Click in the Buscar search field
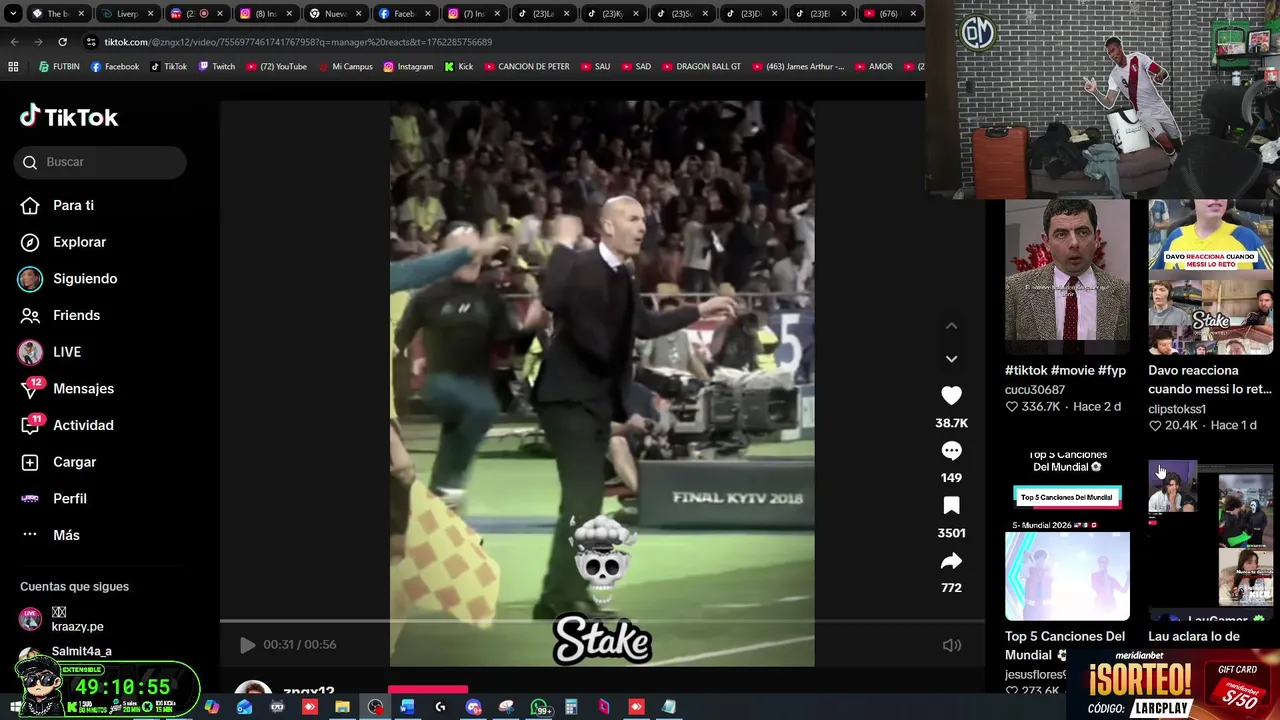Viewport: 1280px width, 720px height. coord(100,162)
